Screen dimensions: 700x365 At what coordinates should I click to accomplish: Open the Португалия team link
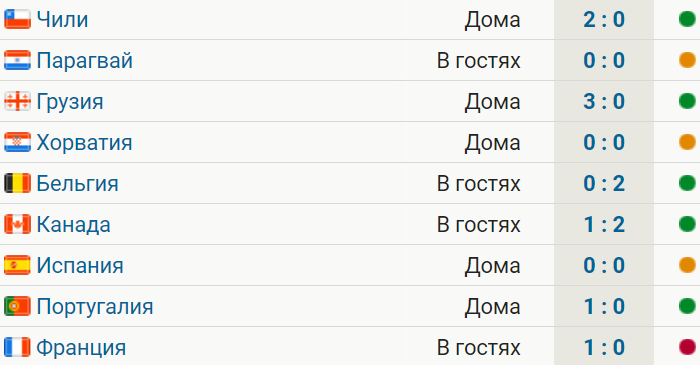[95, 307]
